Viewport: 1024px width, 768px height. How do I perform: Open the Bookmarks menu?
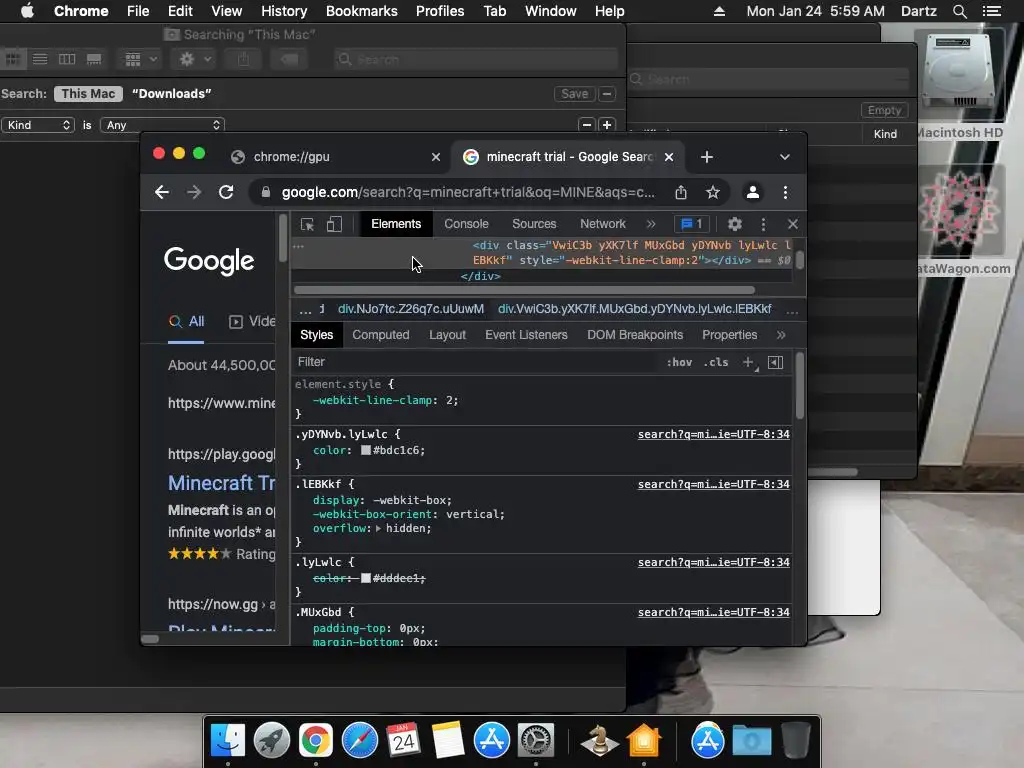(362, 11)
